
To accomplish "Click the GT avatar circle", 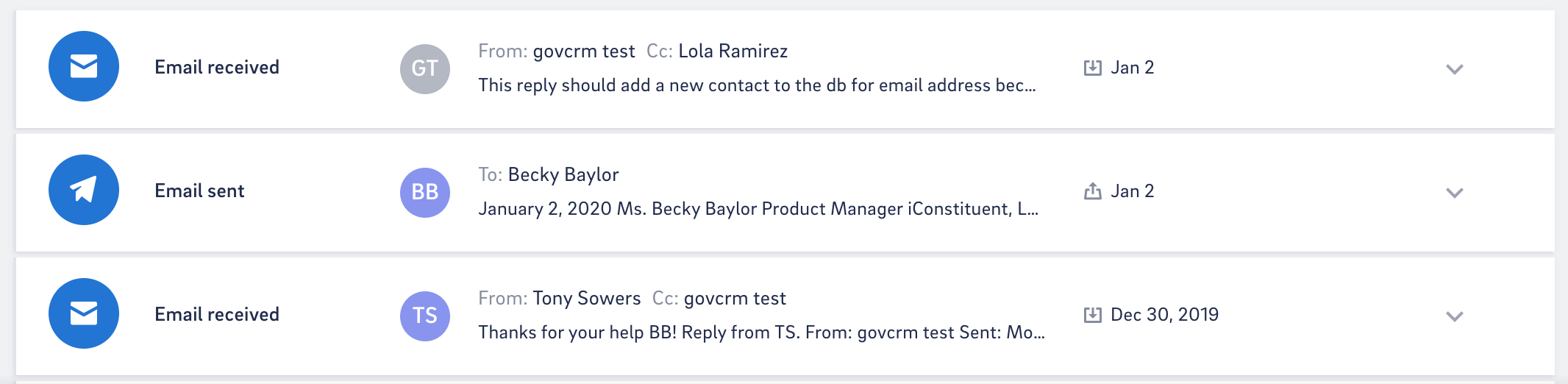I will (425, 68).
